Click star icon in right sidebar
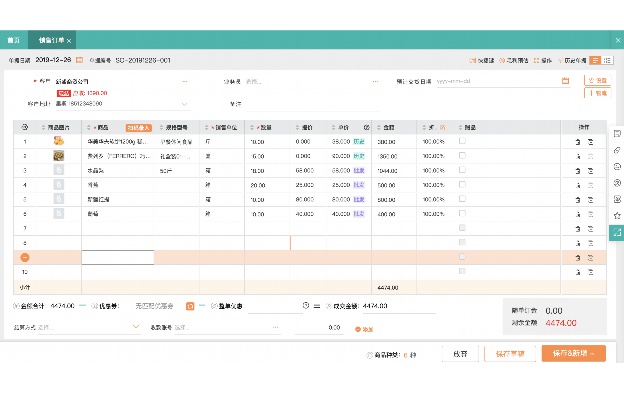This screenshot has width=624, height=393. tap(617, 216)
